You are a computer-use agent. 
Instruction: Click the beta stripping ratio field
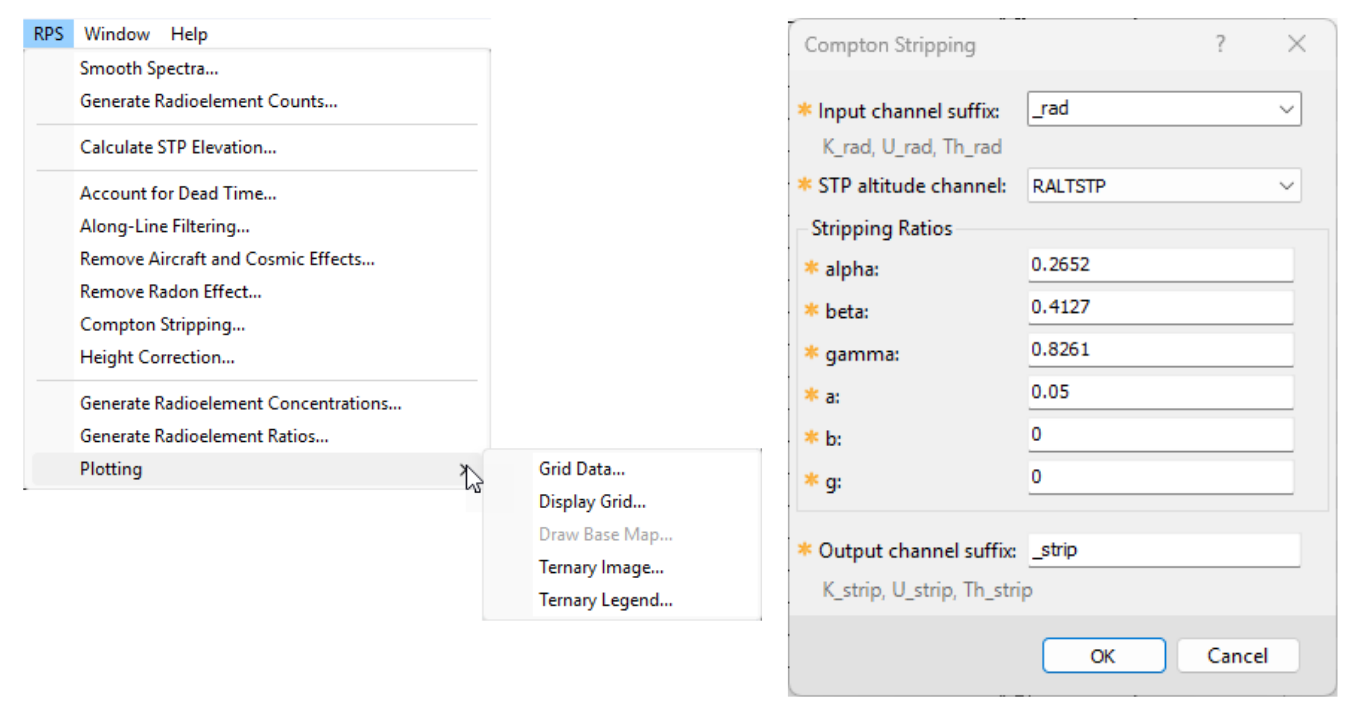pyautogui.click(x=1160, y=307)
